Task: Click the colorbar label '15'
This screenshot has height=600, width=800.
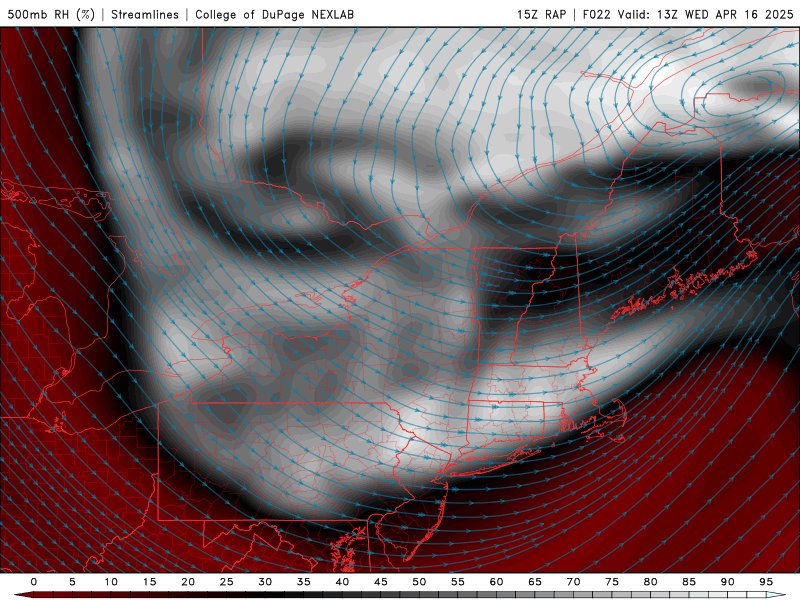Action: point(149,582)
